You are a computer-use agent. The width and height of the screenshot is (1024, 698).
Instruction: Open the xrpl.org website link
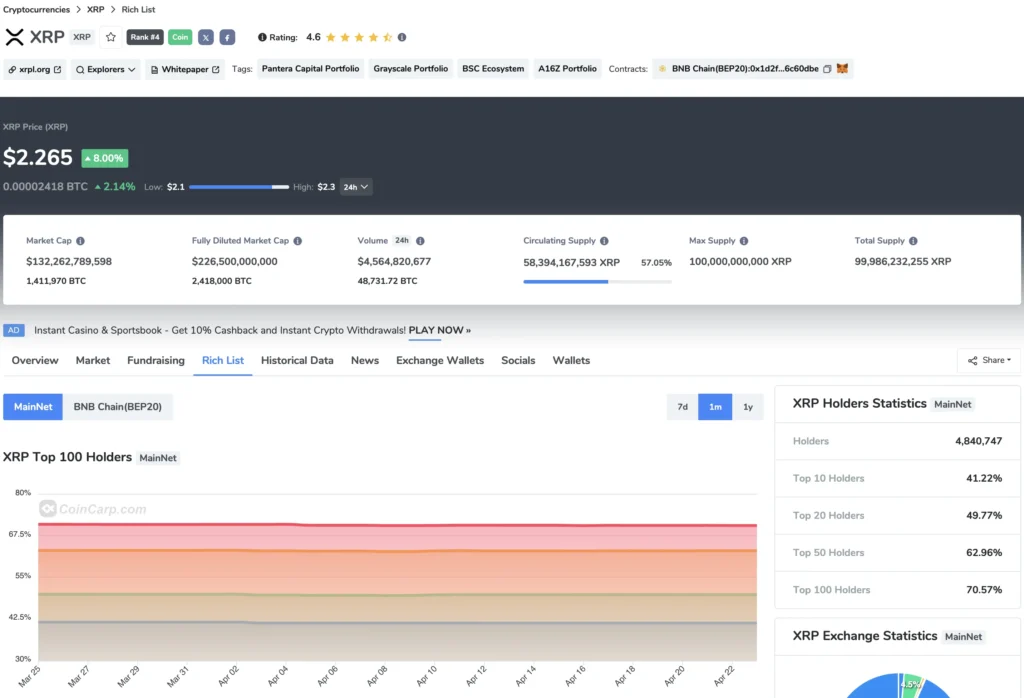35,69
